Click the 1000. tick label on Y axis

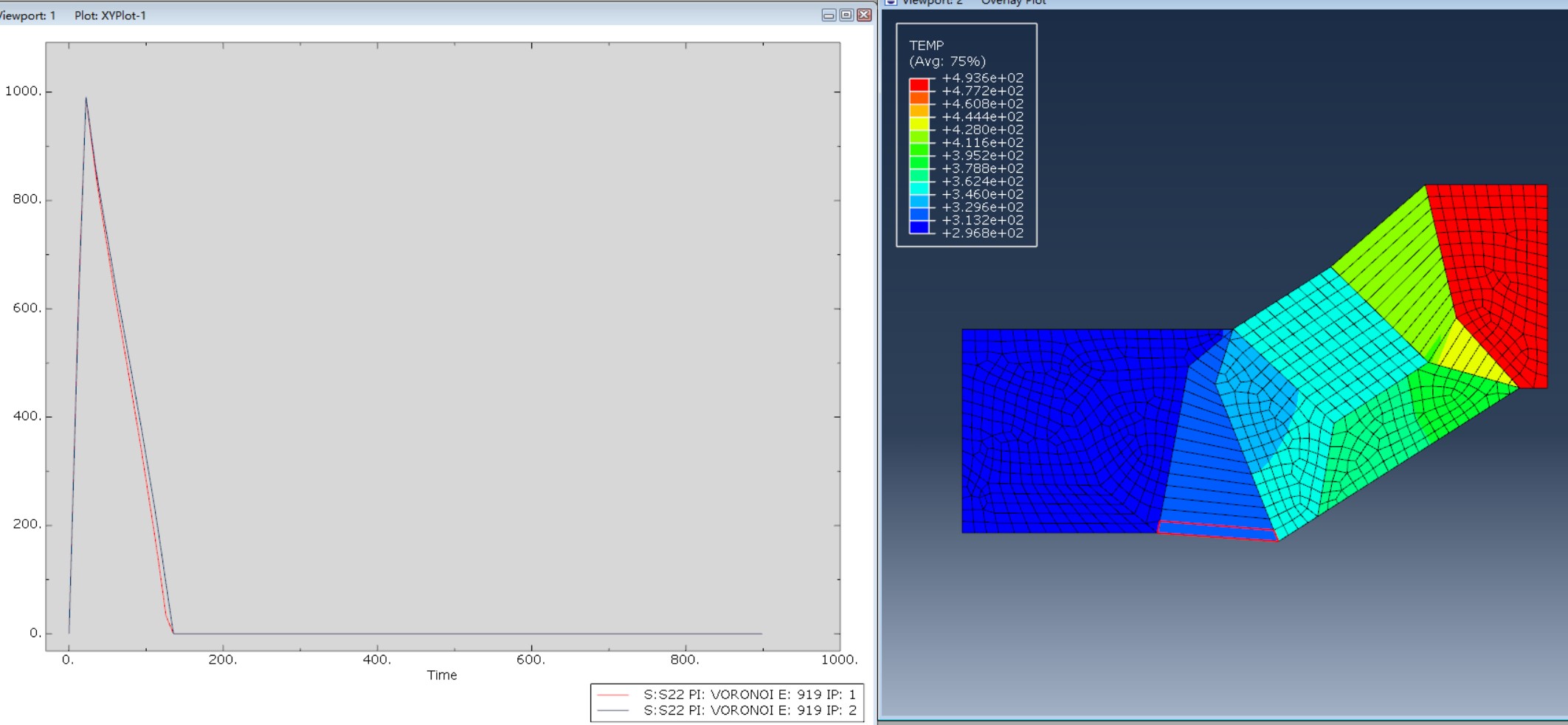(x=23, y=92)
